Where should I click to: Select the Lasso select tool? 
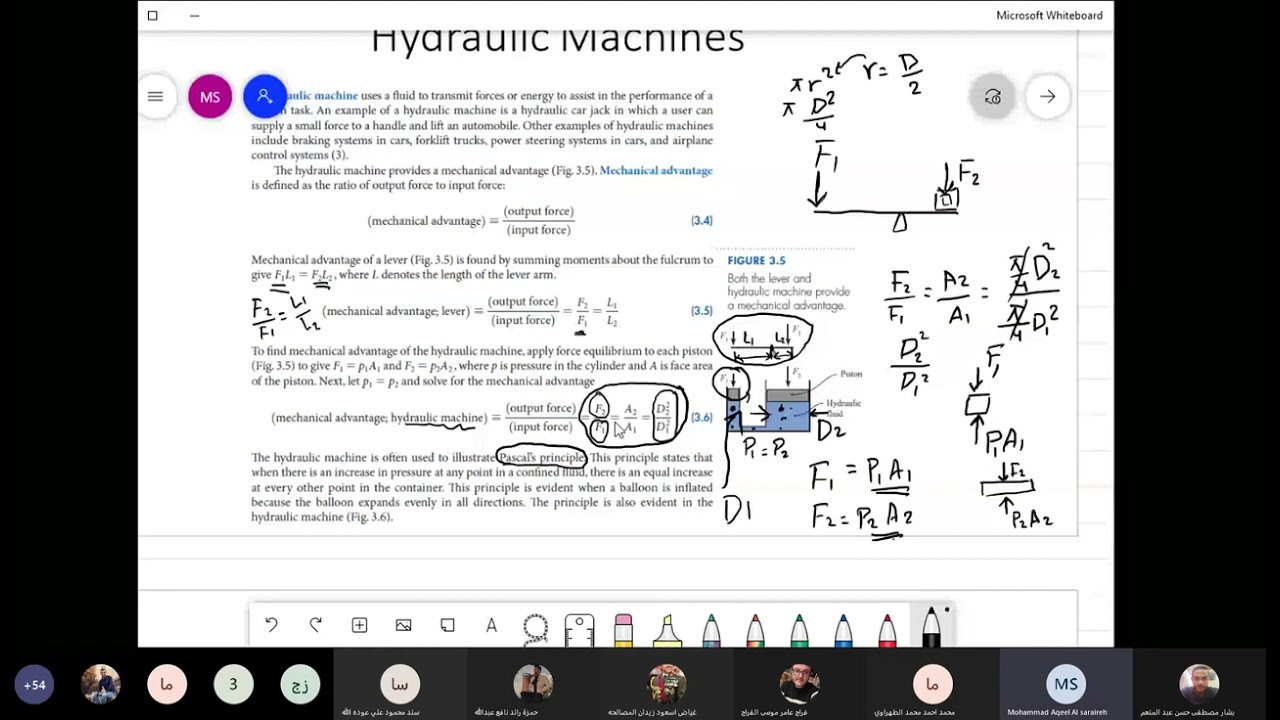tap(535, 629)
